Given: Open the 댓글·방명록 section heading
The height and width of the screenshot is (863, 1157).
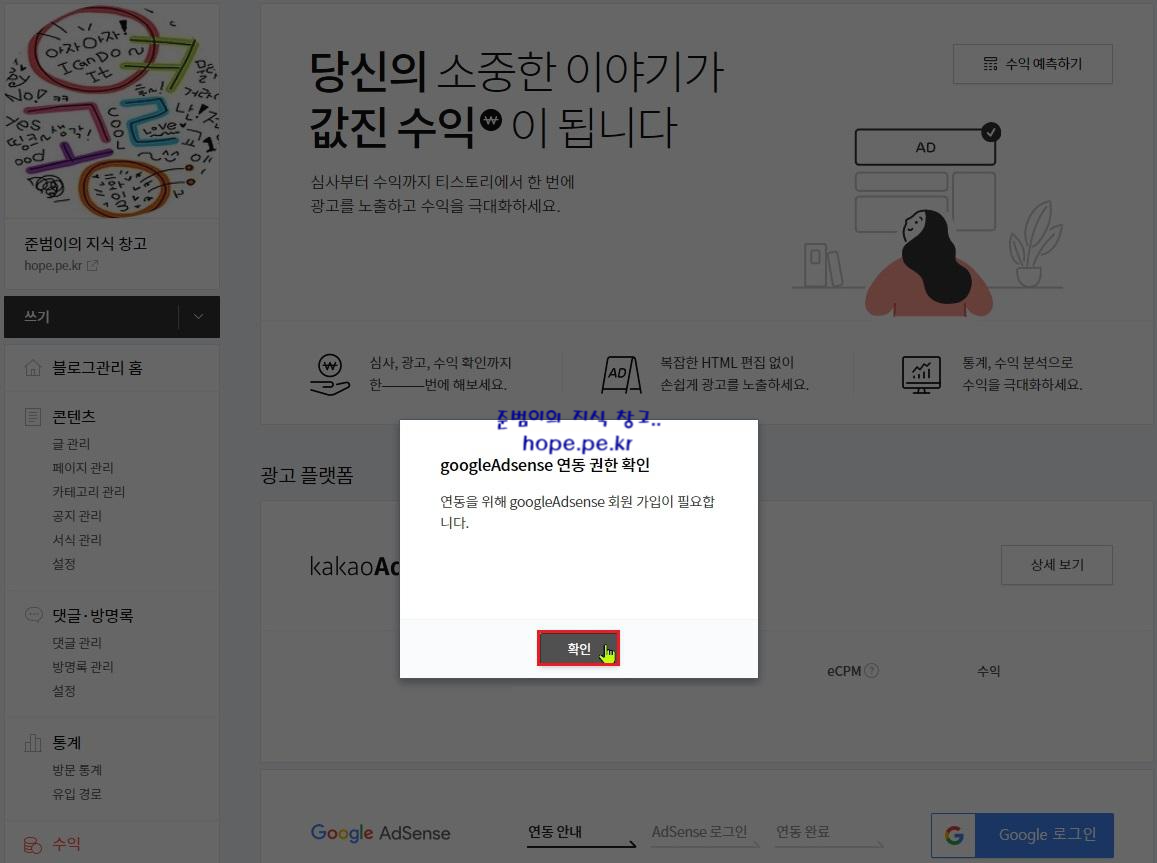Looking at the screenshot, I should (92, 616).
